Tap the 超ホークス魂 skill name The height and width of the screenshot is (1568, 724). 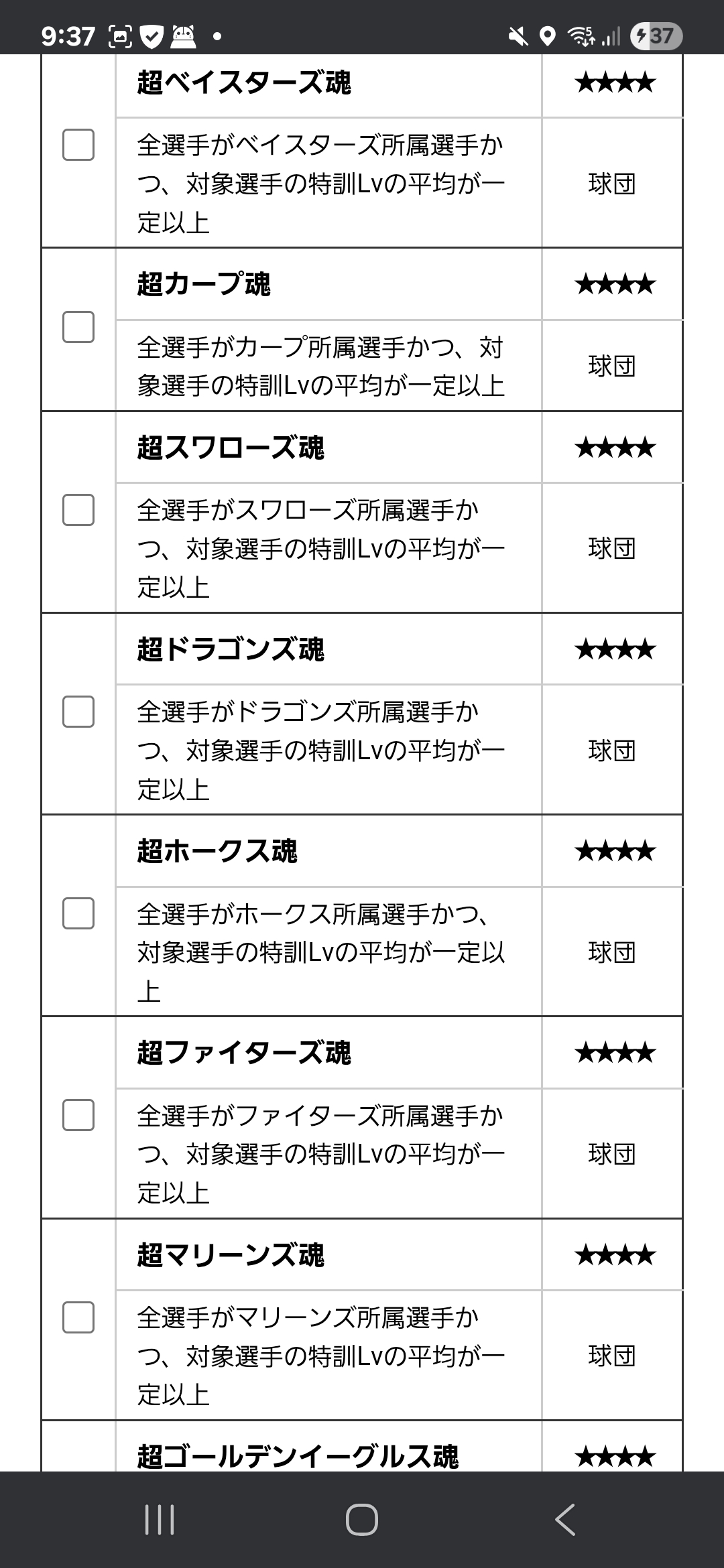click(x=217, y=851)
